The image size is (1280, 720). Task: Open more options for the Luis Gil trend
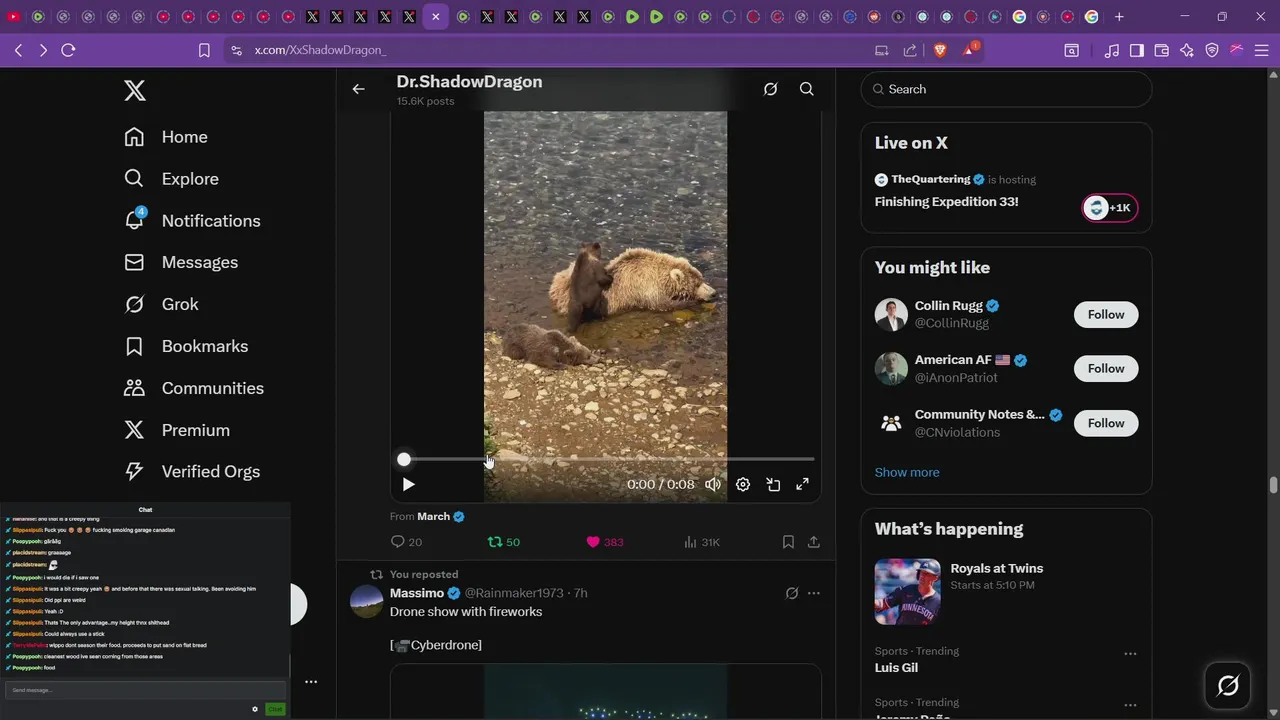point(1130,654)
